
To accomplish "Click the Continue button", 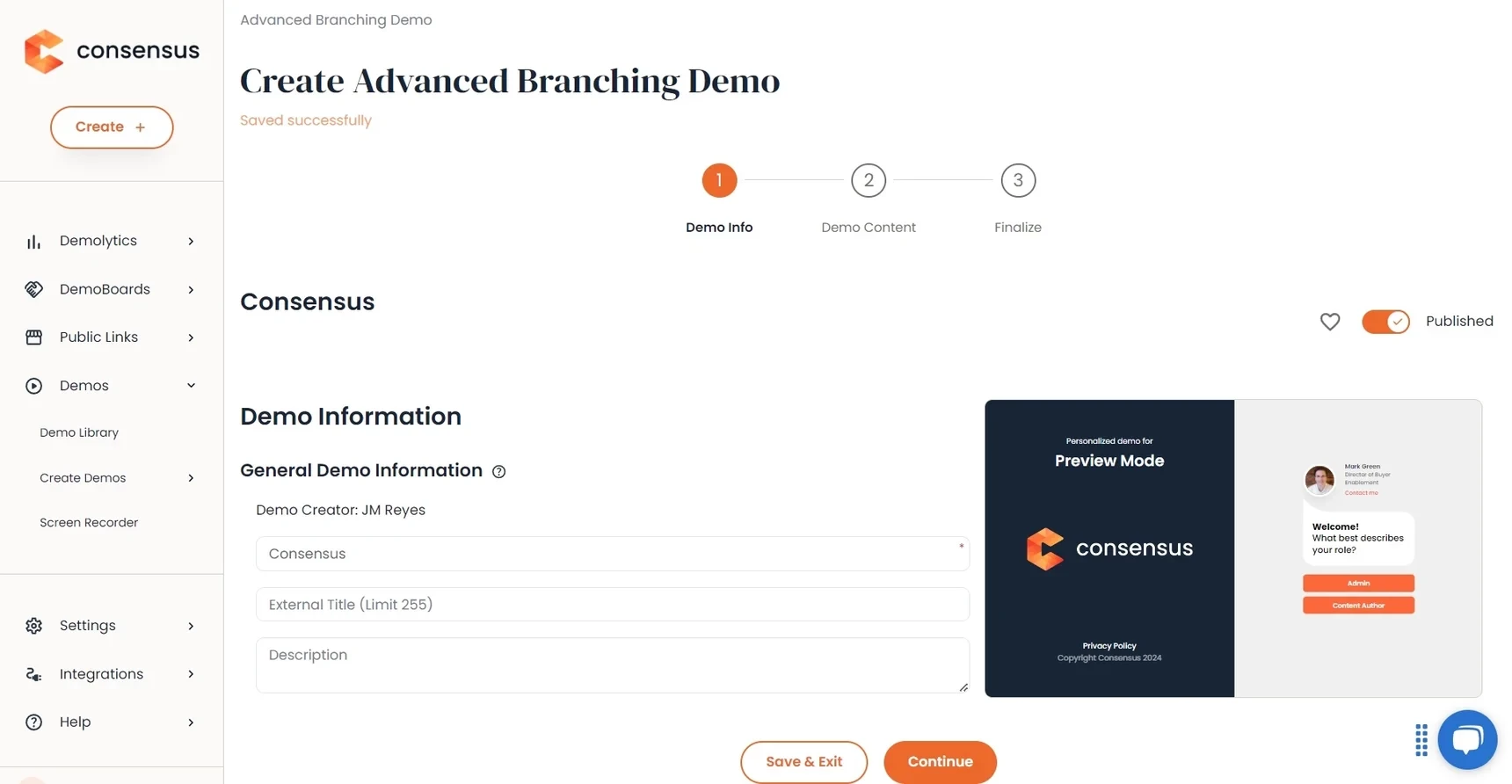I will (x=940, y=762).
